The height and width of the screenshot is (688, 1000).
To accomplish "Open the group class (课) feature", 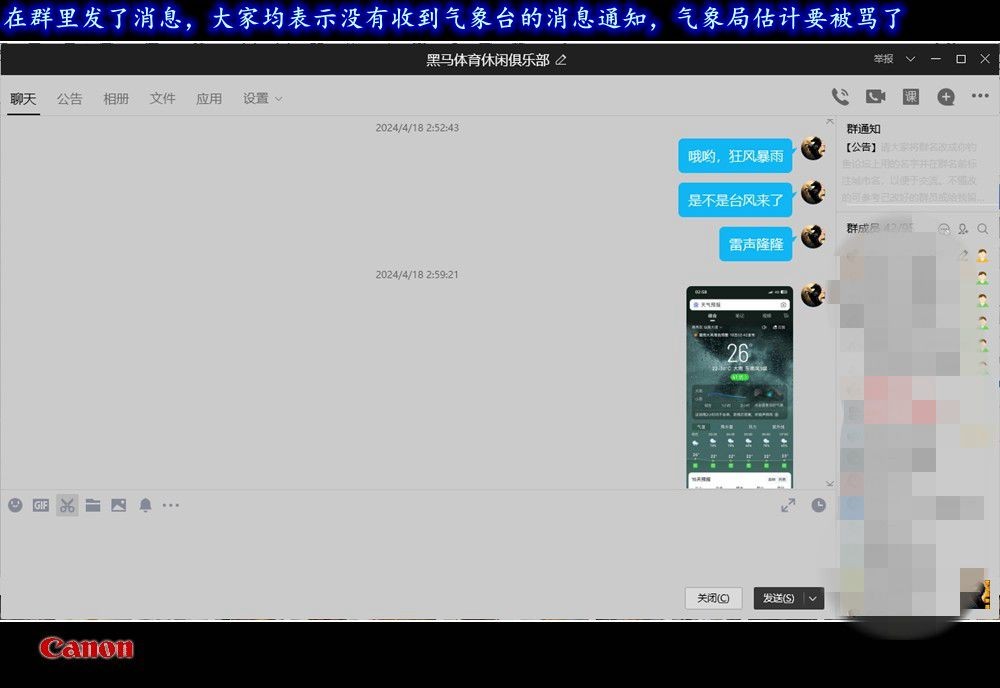I will [x=910, y=97].
